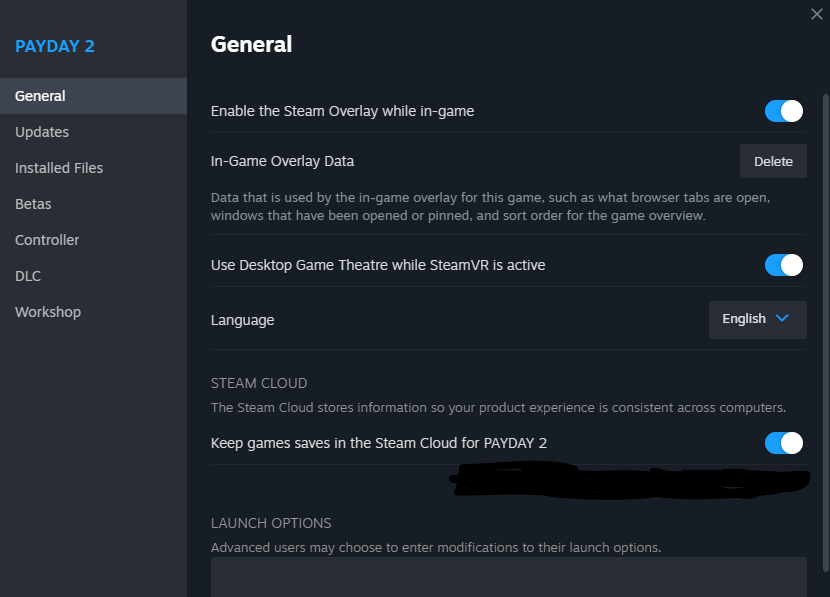The image size is (830, 597).
Task: Delete the In-Game Overlay Data
Action: [773, 161]
